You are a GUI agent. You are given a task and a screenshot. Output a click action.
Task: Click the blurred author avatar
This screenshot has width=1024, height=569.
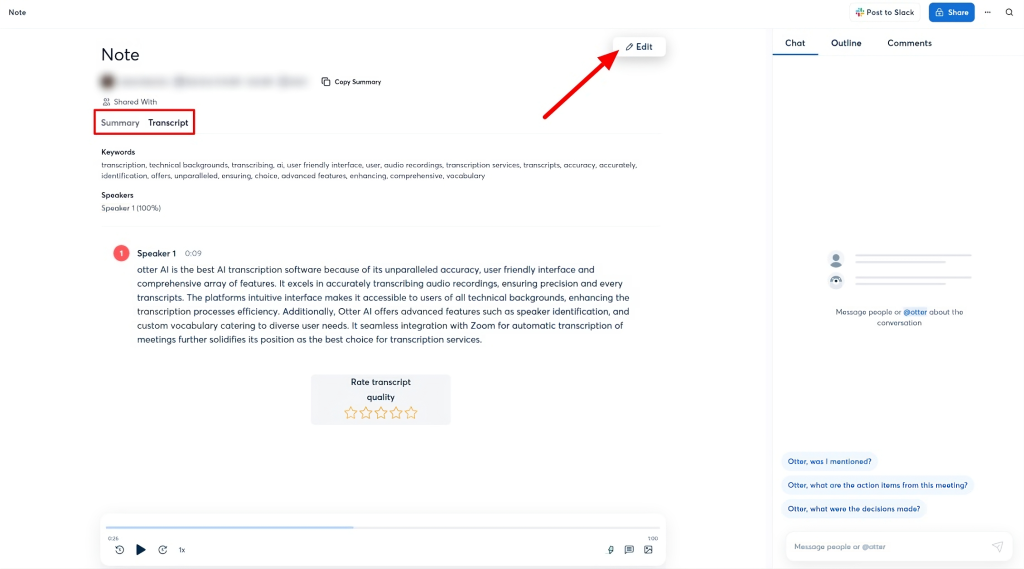click(x=107, y=82)
